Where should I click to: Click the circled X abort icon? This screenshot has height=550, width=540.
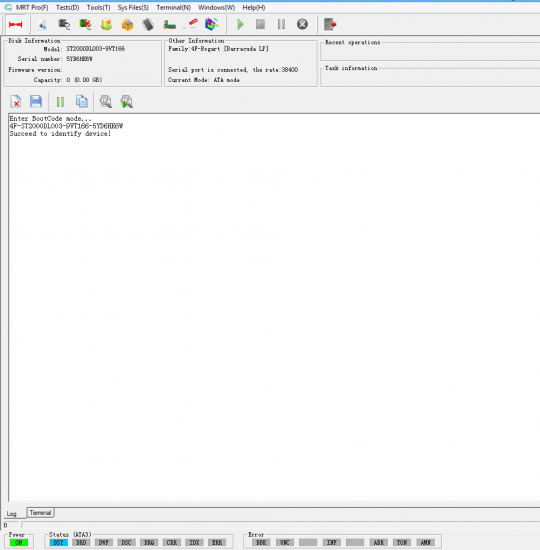tap(302, 24)
